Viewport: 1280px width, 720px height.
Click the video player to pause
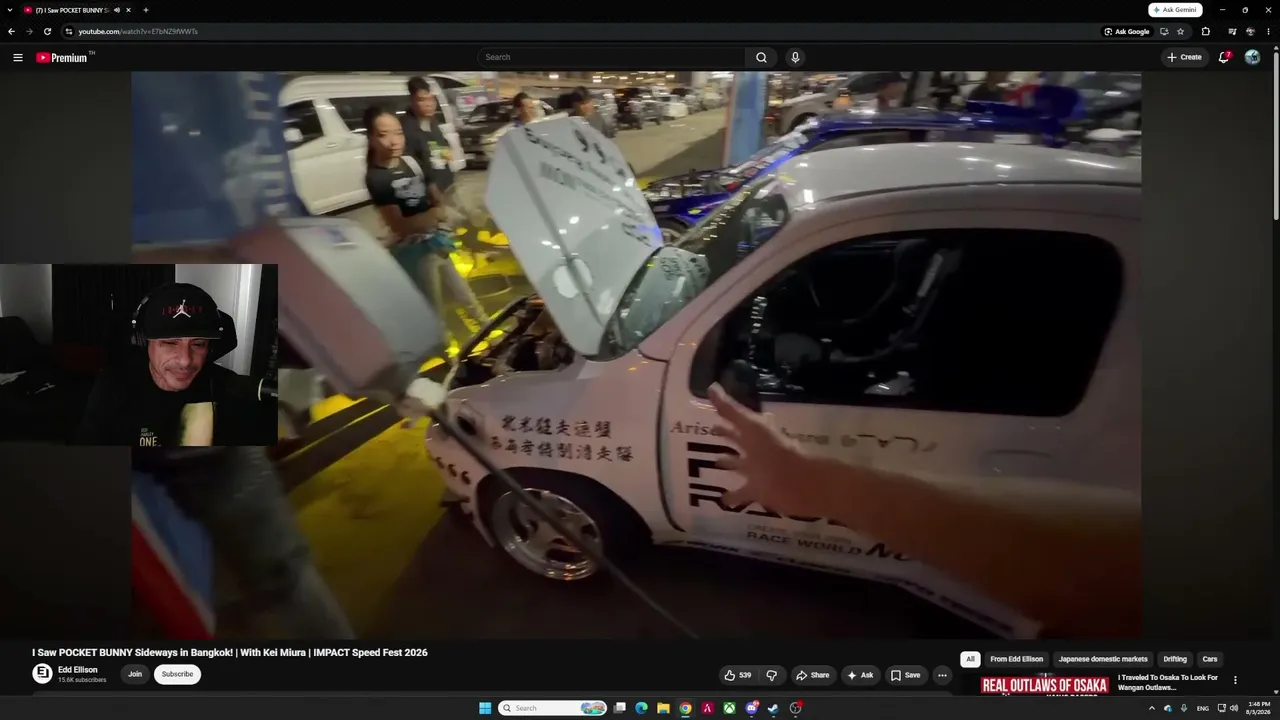click(636, 355)
